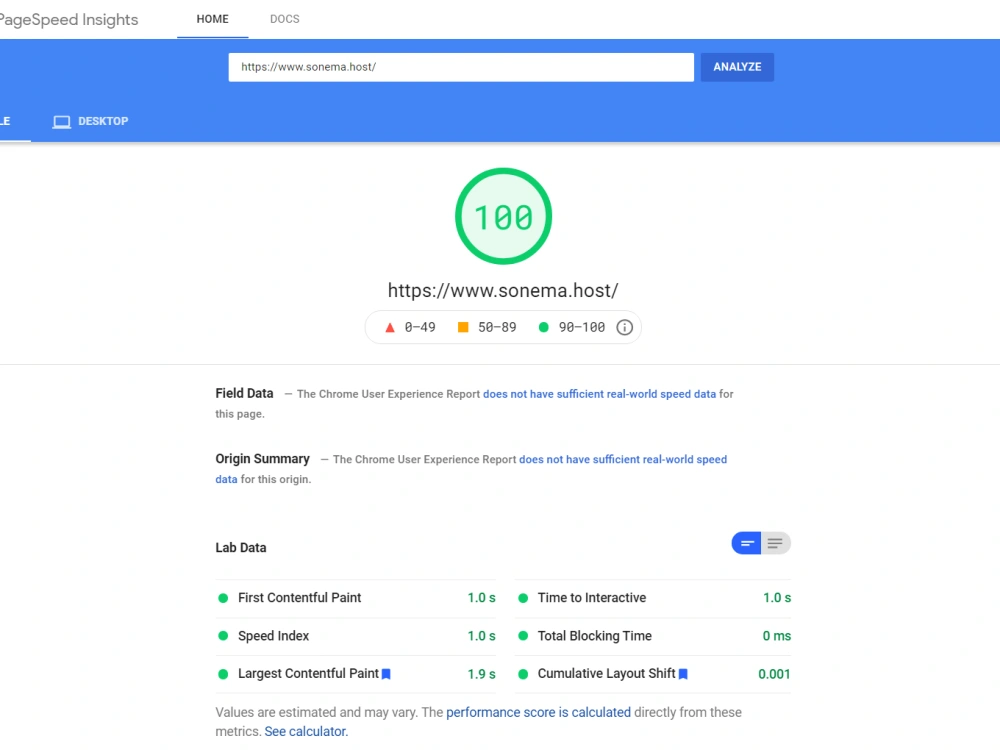The width and height of the screenshot is (1000, 750).
Task: Click green dot next to First Contentful Paint
Action: tap(223, 598)
